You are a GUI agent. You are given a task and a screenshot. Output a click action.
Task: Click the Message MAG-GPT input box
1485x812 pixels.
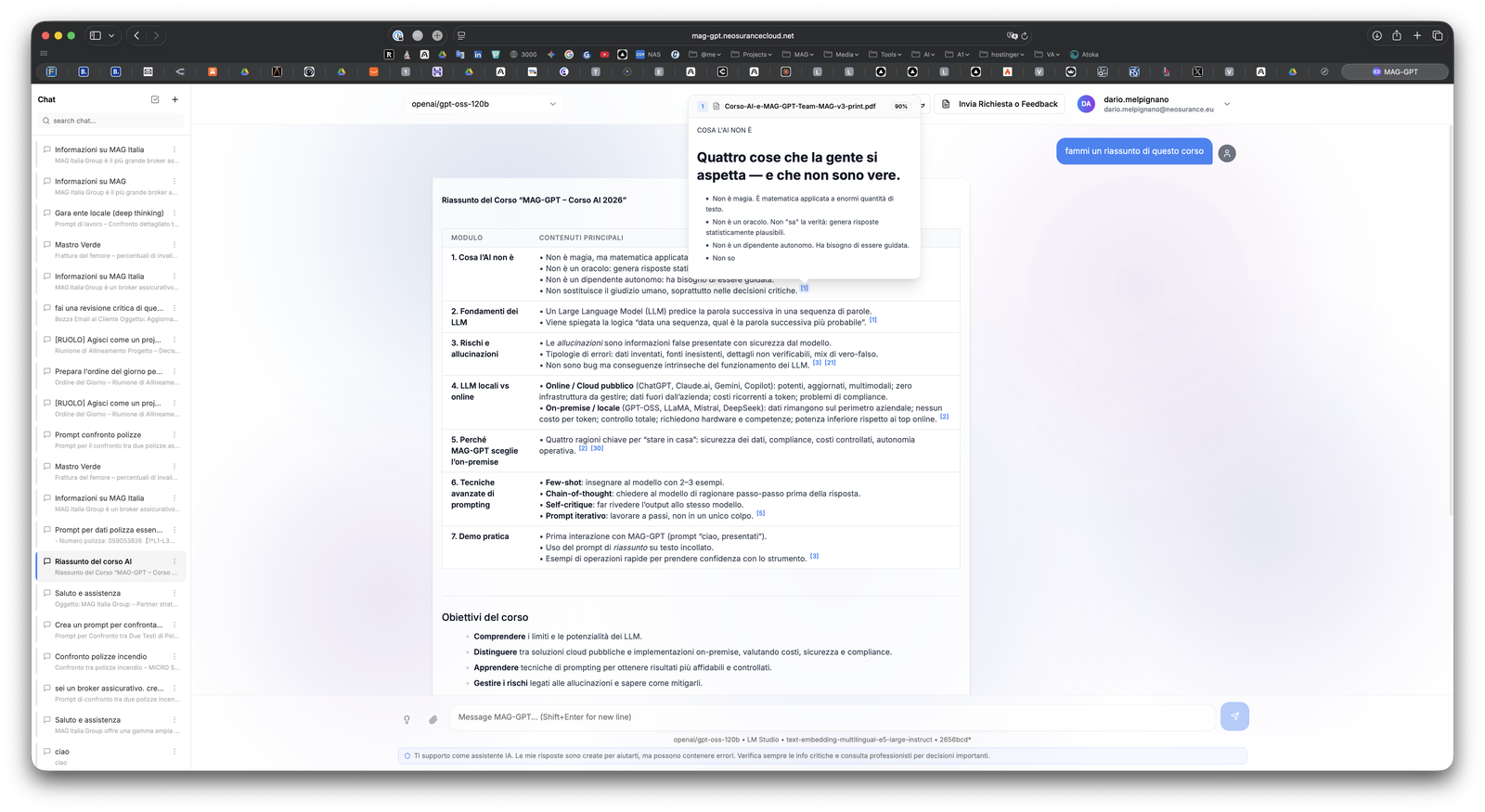(832, 716)
